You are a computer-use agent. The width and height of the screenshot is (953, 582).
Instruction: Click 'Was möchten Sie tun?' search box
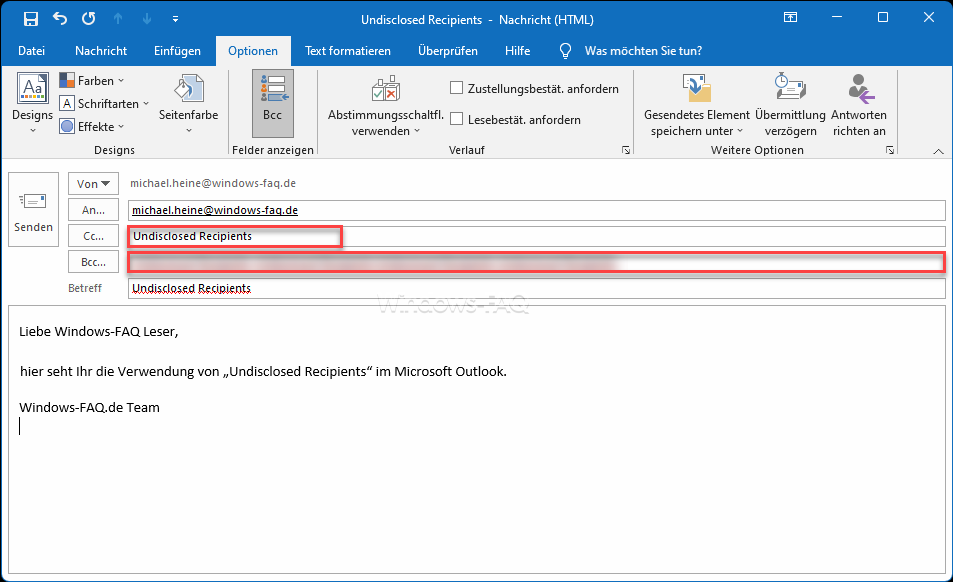point(643,51)
